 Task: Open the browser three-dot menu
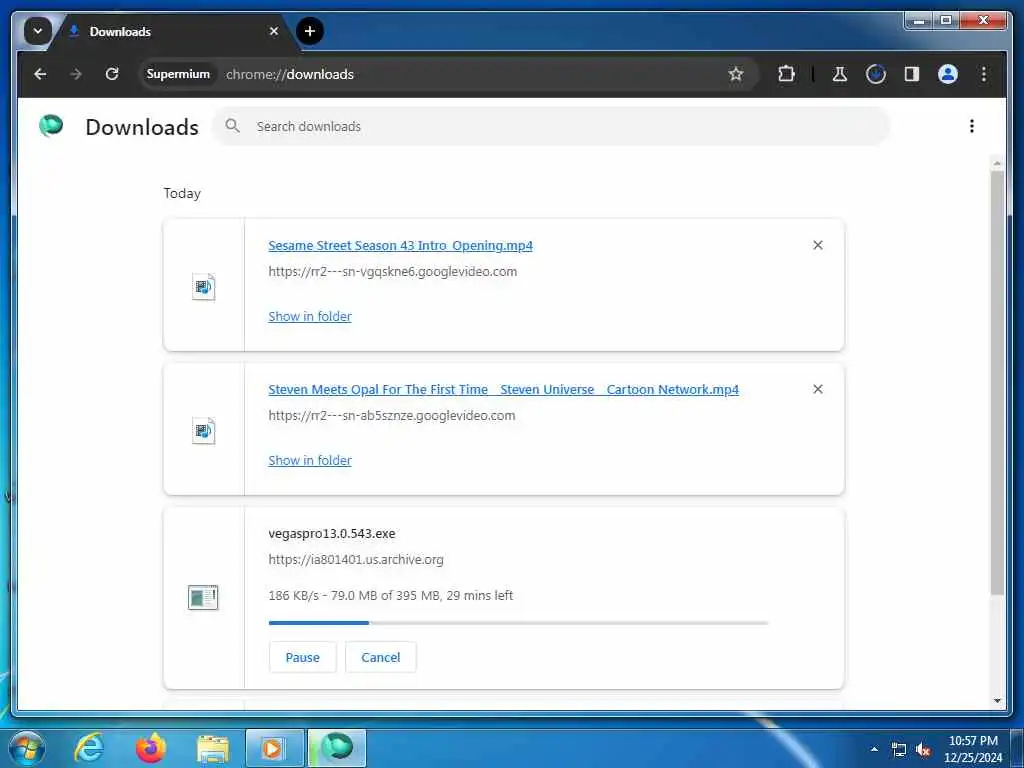coord(984,74)
